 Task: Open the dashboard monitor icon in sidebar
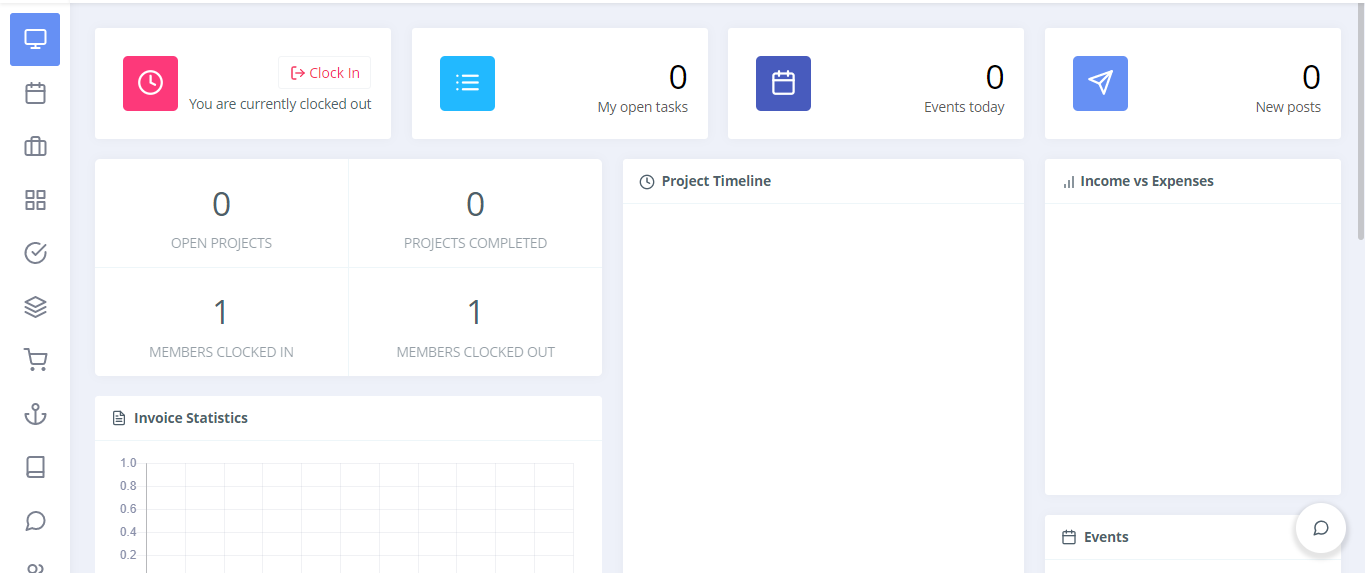pyautogui.click(x=35, y=40)
